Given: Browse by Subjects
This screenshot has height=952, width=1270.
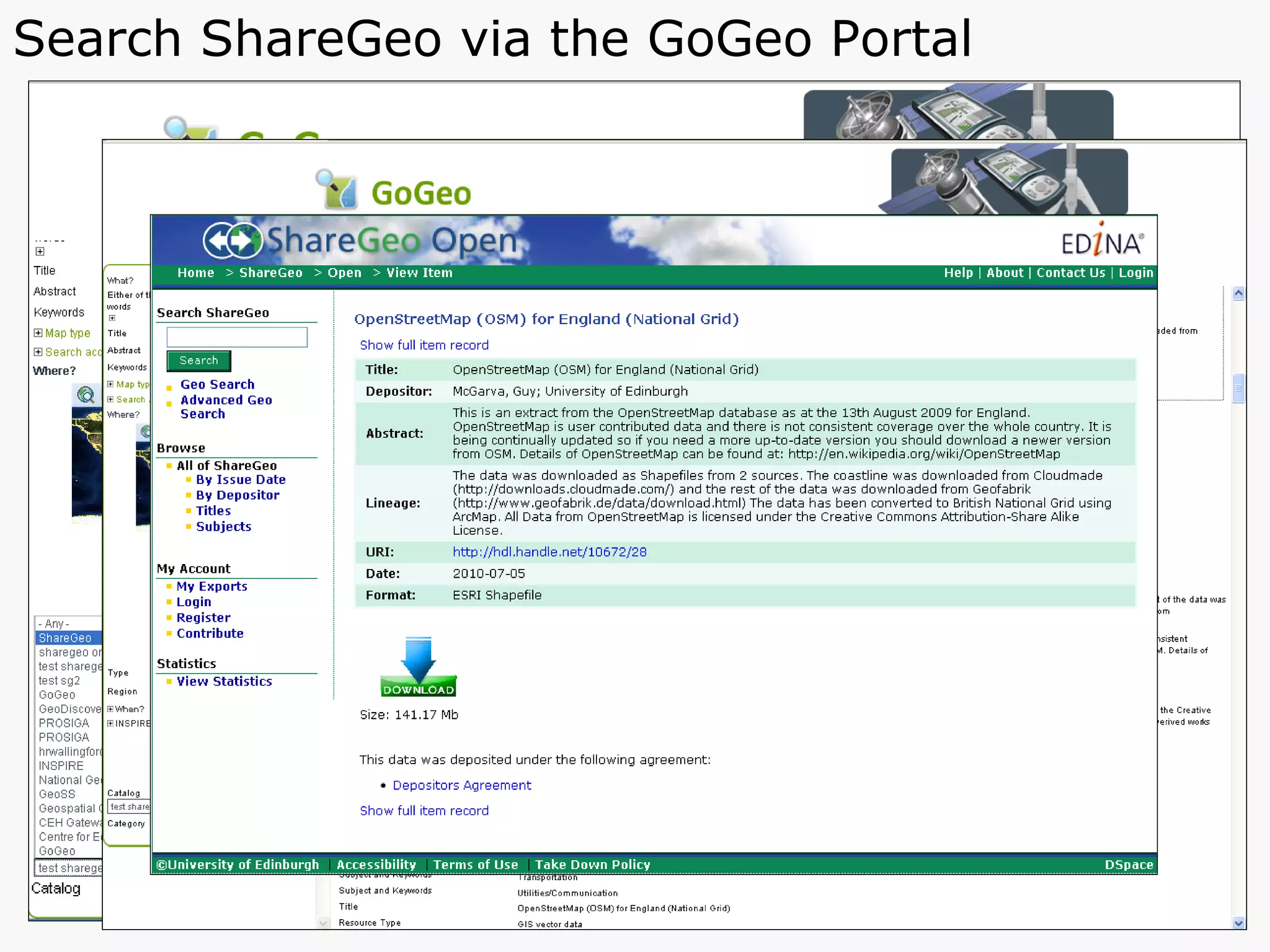Looking at the screenshot, I should click(x=223, y=526).
